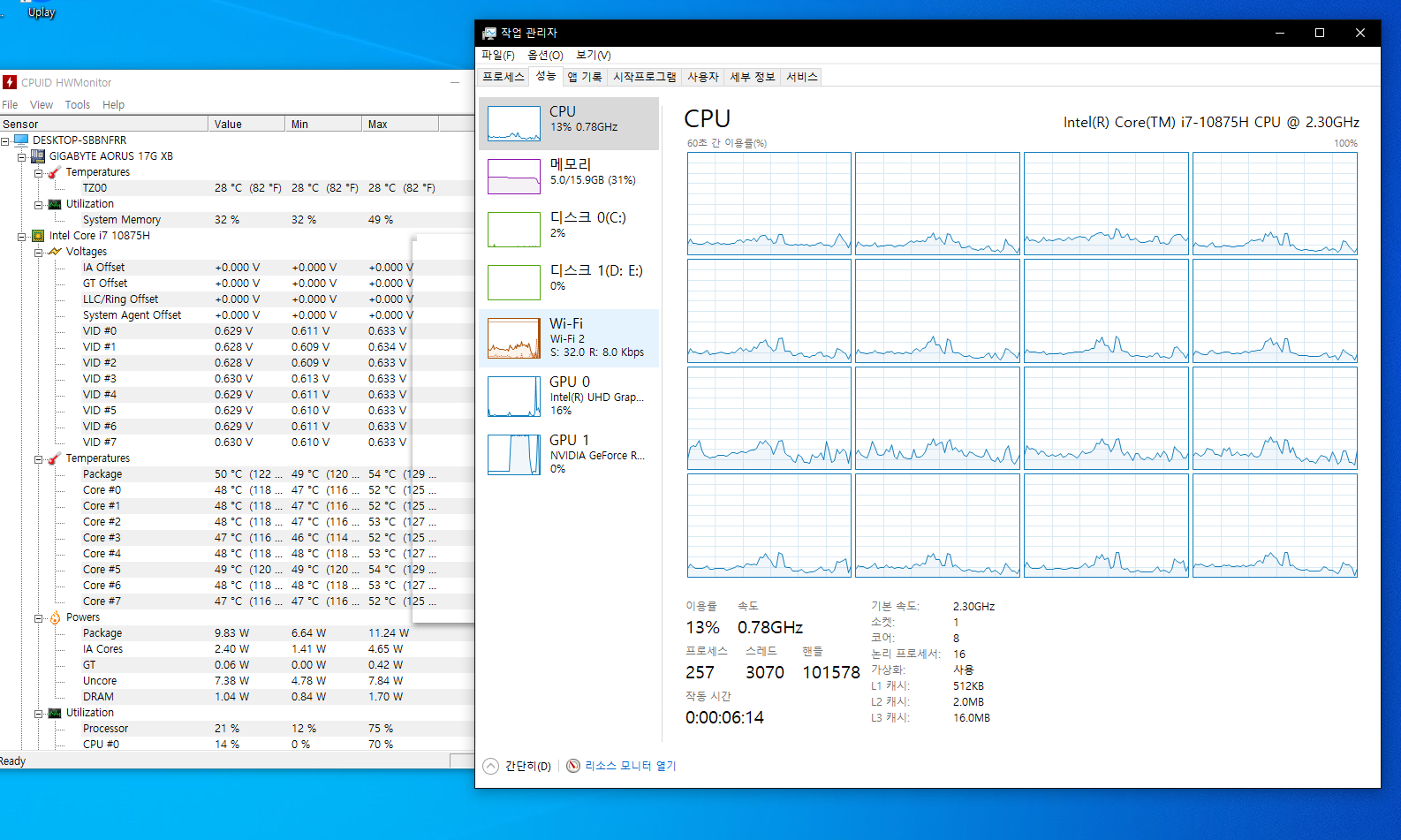Viewport: 1401px width, 840px height.
Task: Minimize the CPUID HWMonitor window
Action: tap(455, 82)
